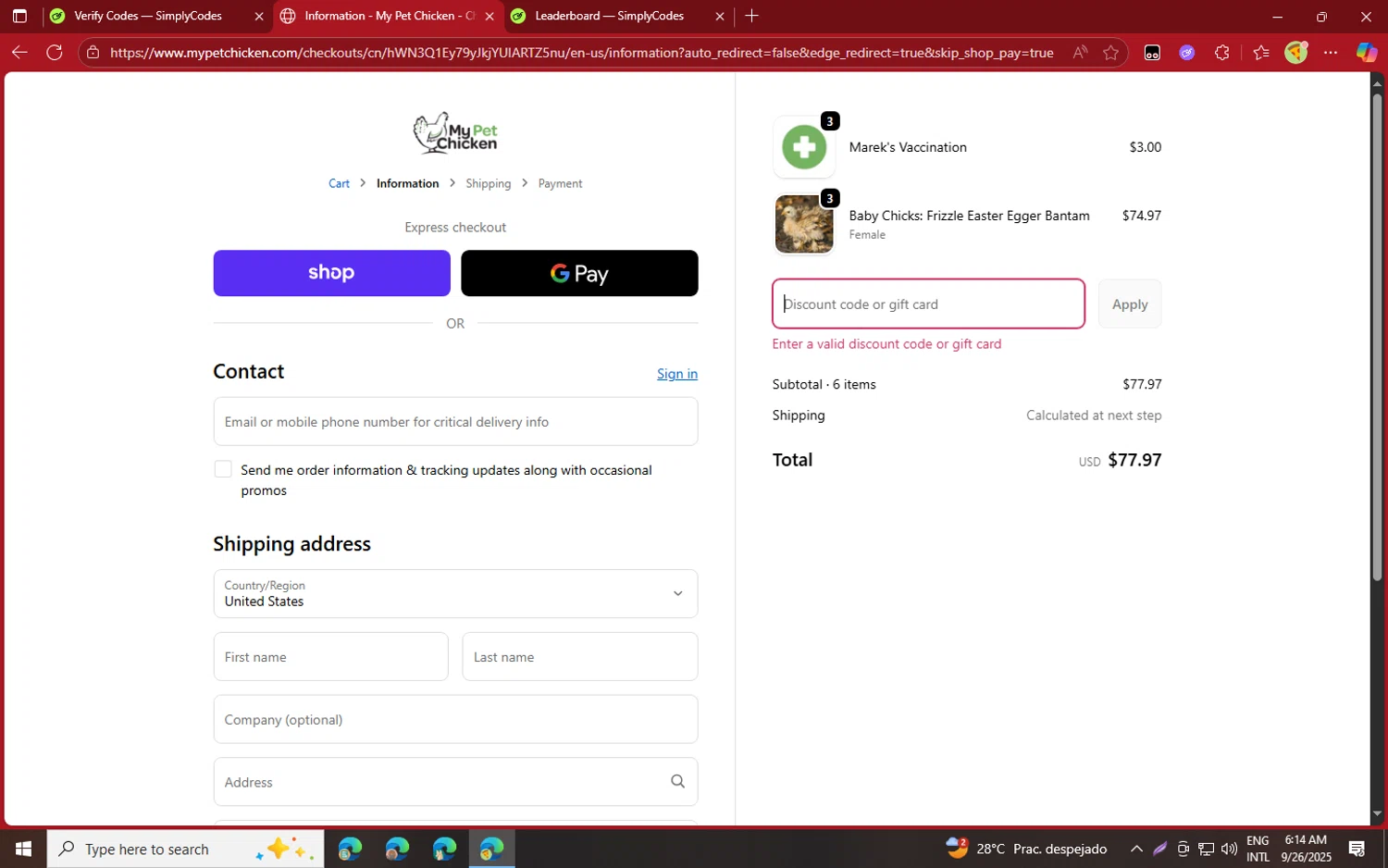Close the Information - My Pet Chicken tab
The width and height of the screenshot is (1388, 868).
point(490,17)
